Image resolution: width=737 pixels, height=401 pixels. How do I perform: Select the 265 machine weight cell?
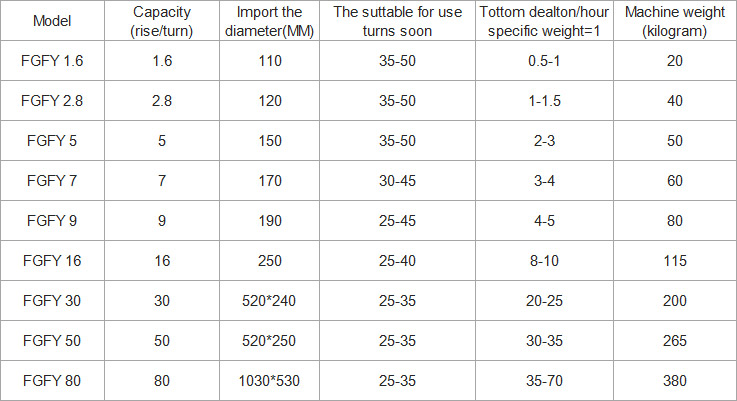(674, 340)
